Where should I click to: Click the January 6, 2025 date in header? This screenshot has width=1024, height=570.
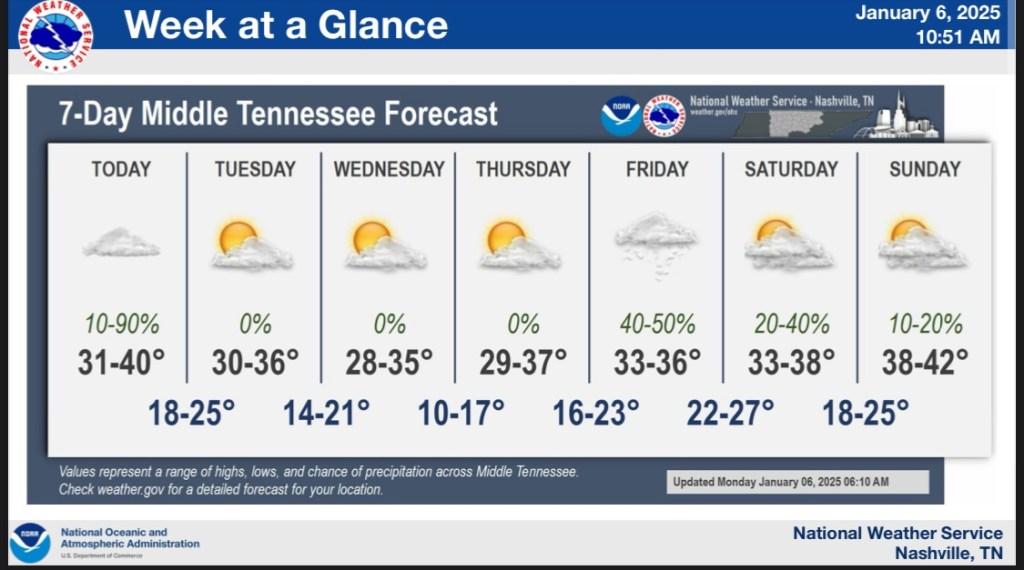pyautogui.click(x=927, y=13)
